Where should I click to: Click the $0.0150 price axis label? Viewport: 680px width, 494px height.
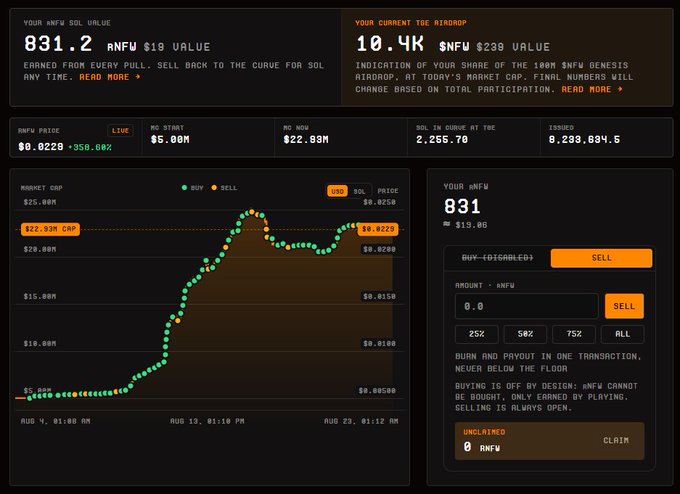[x=379, y=297]
